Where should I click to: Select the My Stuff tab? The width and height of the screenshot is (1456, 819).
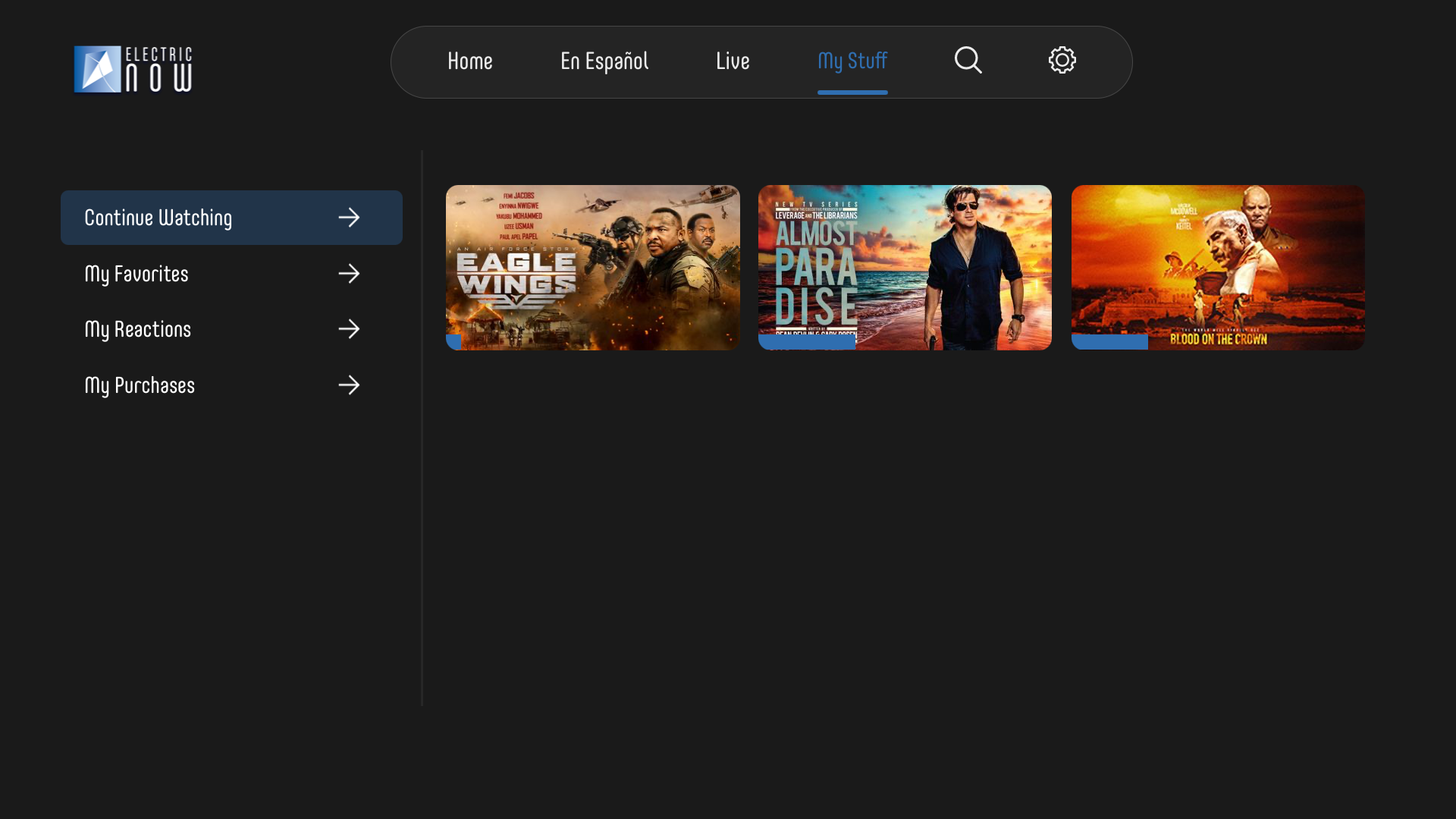tap(852, 62)
